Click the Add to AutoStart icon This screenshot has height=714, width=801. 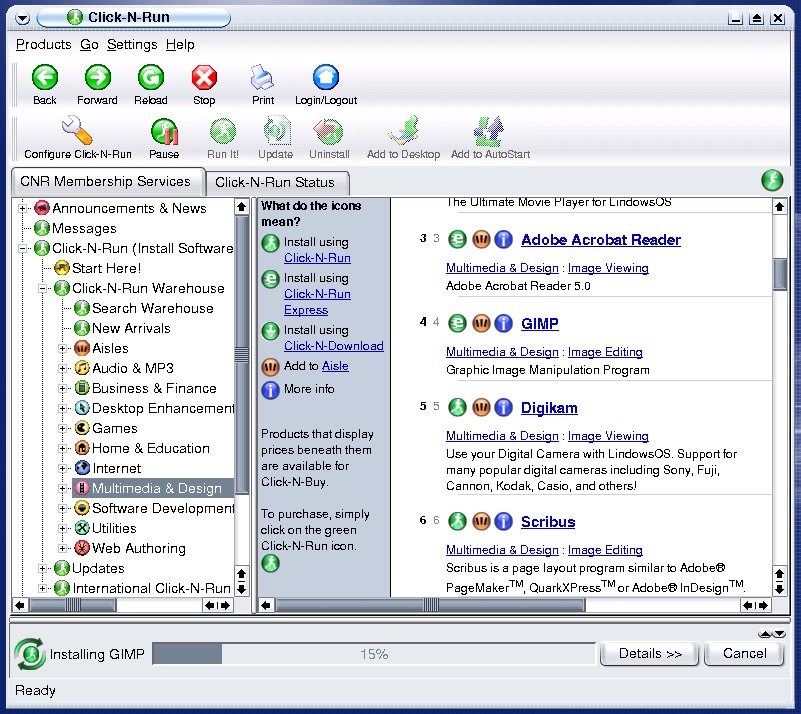(x=489, y=131)
